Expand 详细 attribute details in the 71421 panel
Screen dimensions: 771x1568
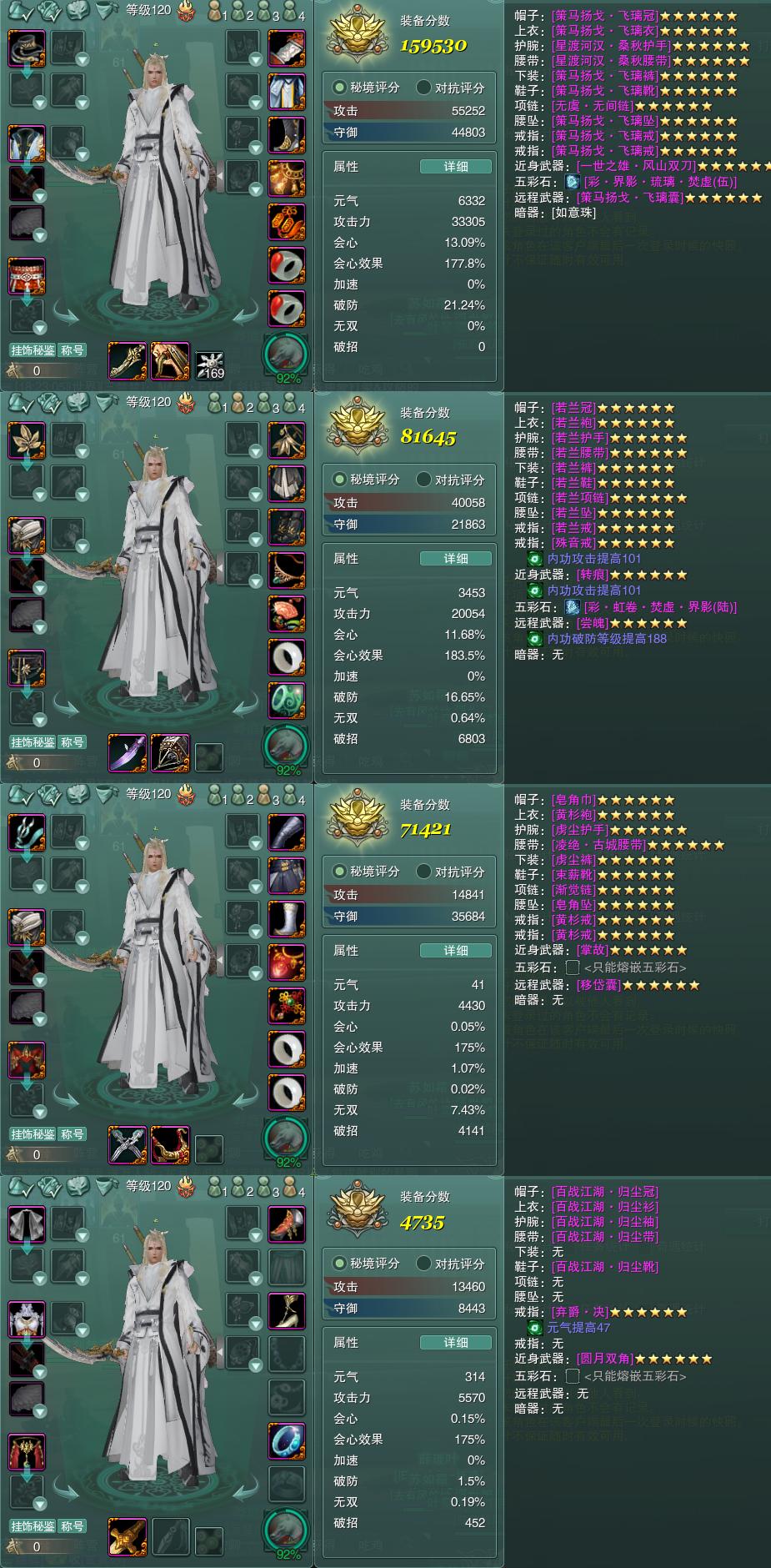pyautogui.click(x=455, y=951)
